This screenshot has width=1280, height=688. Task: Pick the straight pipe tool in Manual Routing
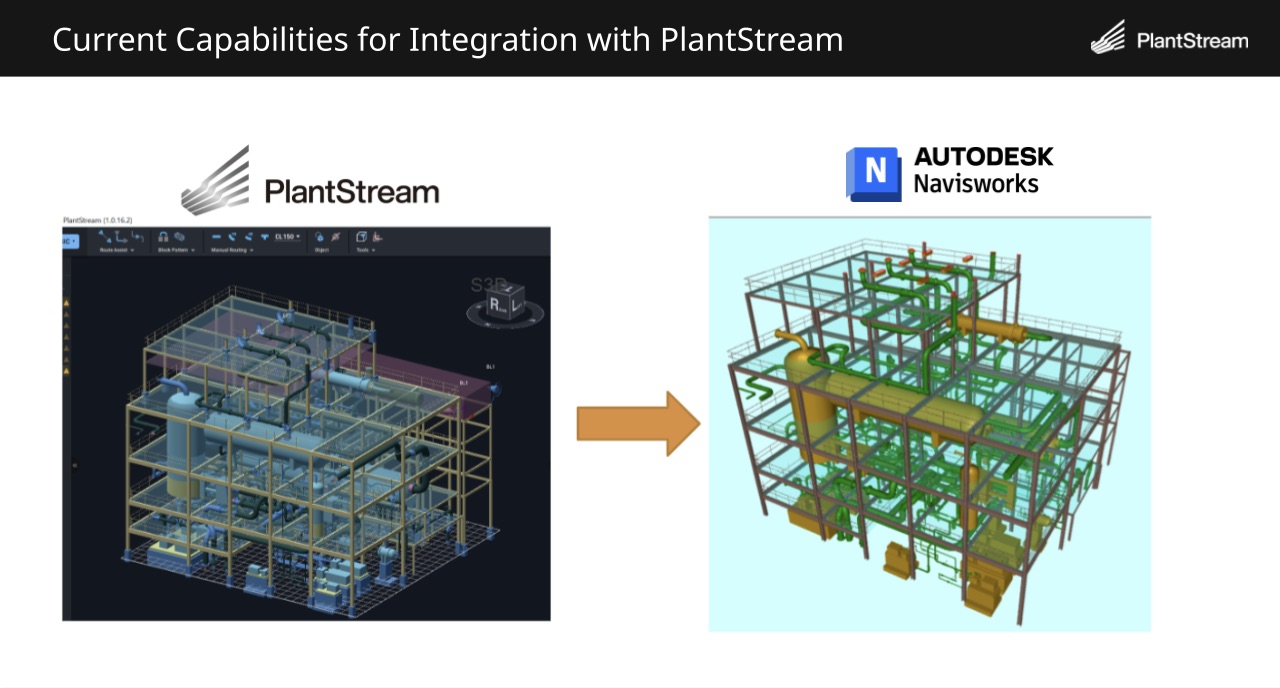pos(216,236)
